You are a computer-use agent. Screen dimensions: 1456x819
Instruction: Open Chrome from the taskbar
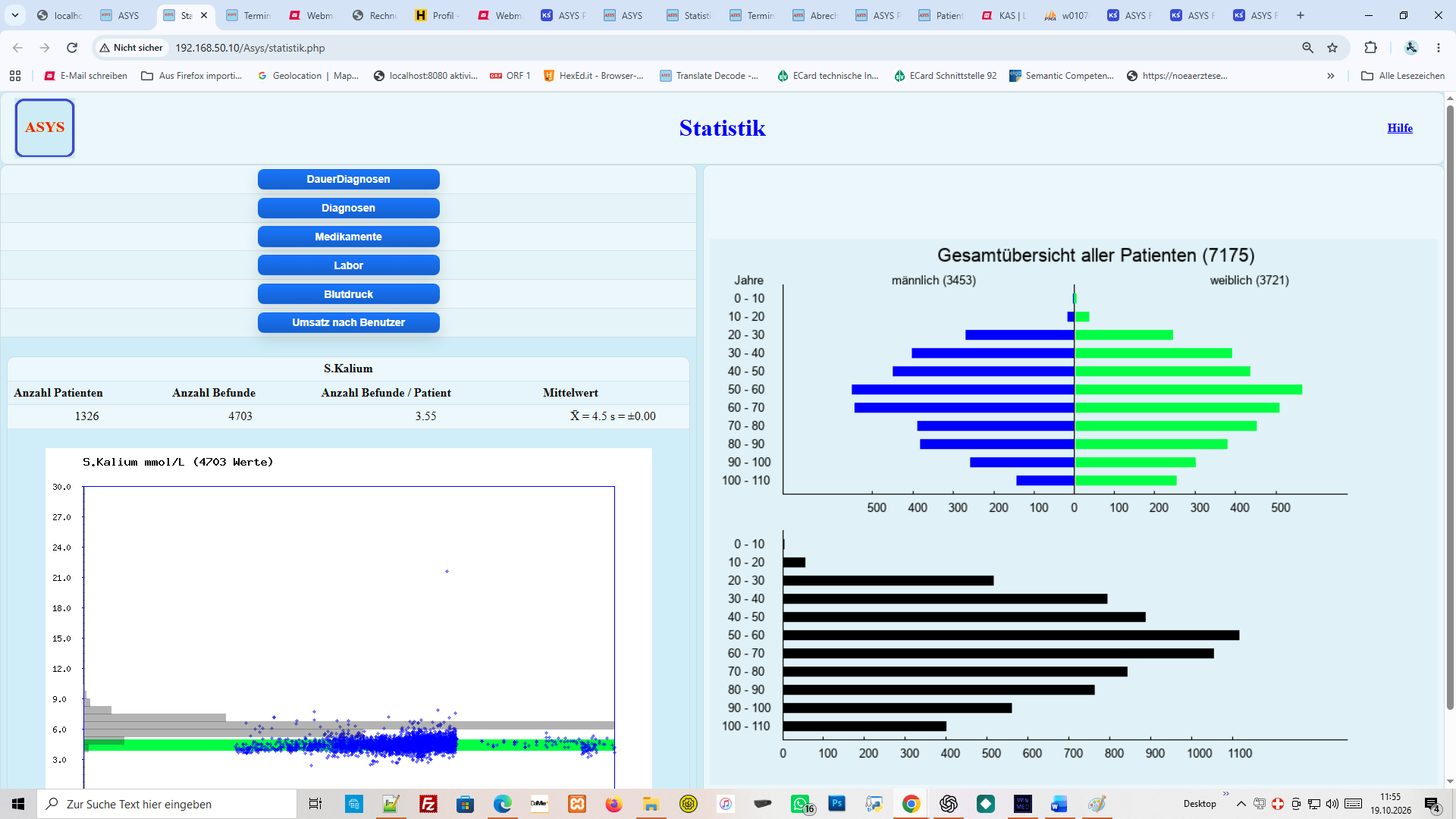911,804
